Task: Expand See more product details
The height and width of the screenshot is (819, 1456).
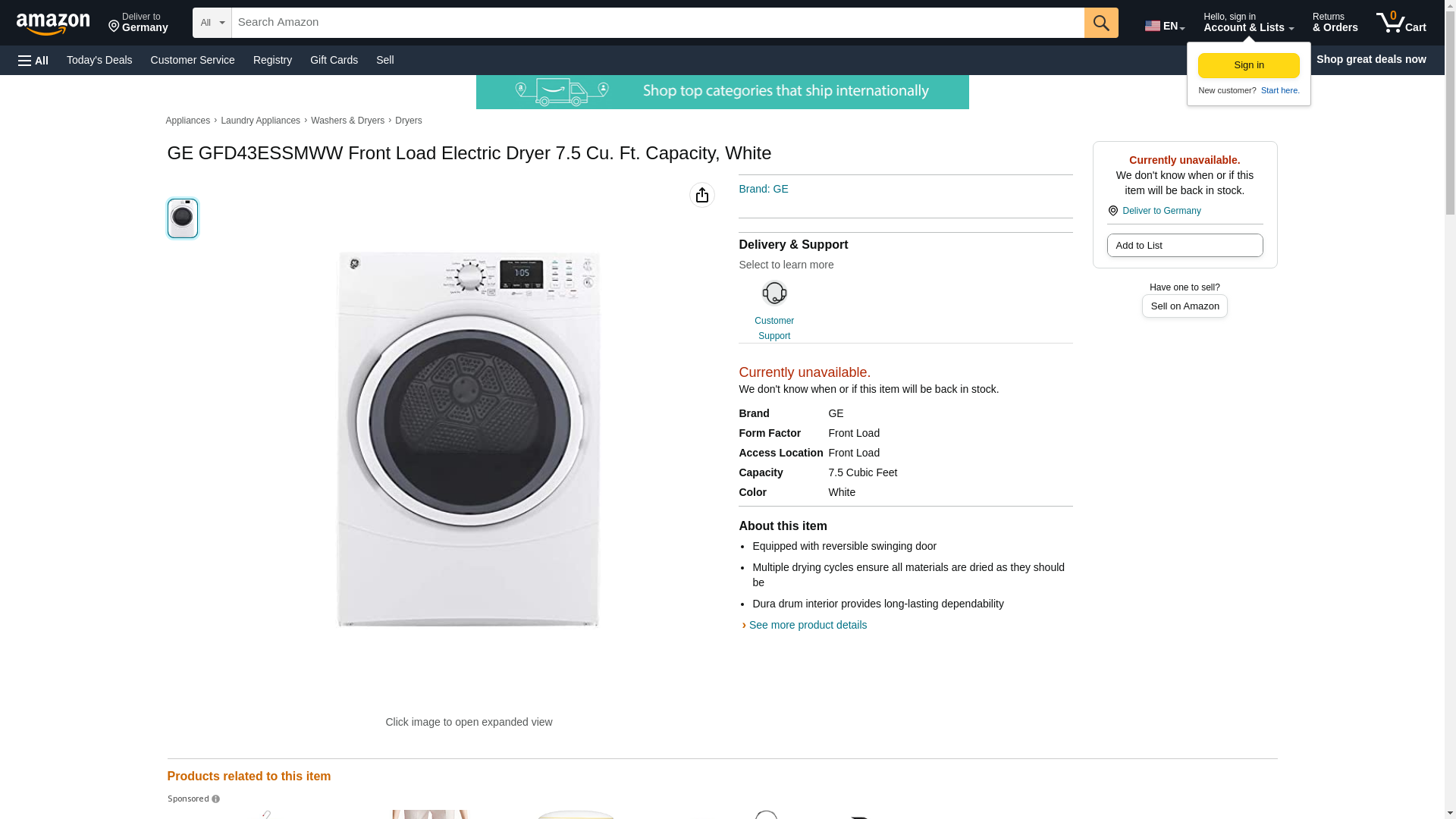Action: [807, 625]
